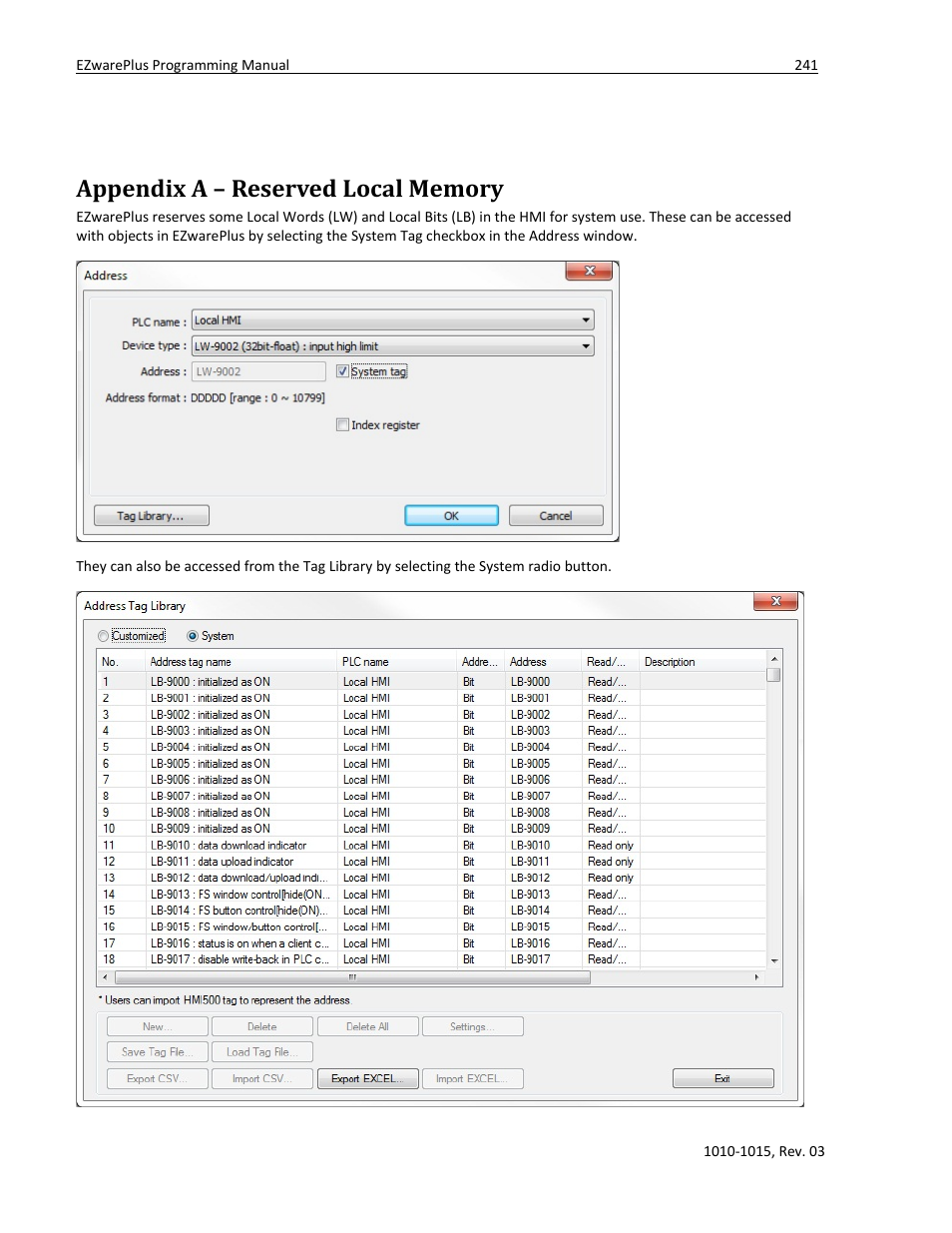The height and width of the screenshot is (1233, 952).
Task: Exit the Address Tag Library
Action: click(722, 1079)
